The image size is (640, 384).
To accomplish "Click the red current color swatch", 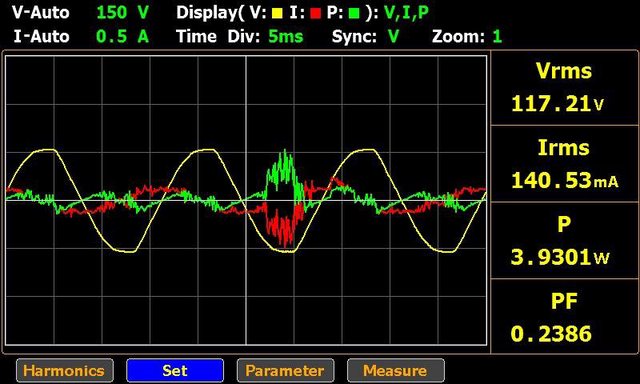I will [x=316, y=13].
